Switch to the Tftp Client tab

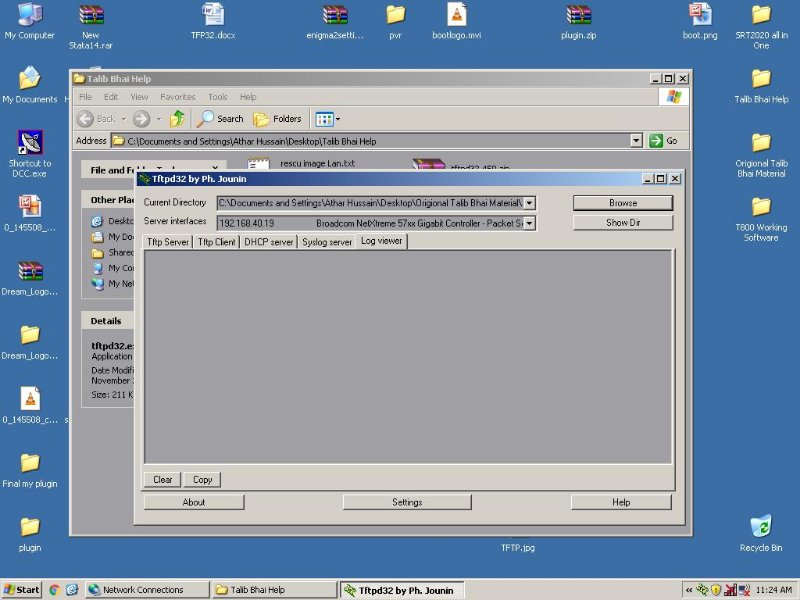coord(216,242)
